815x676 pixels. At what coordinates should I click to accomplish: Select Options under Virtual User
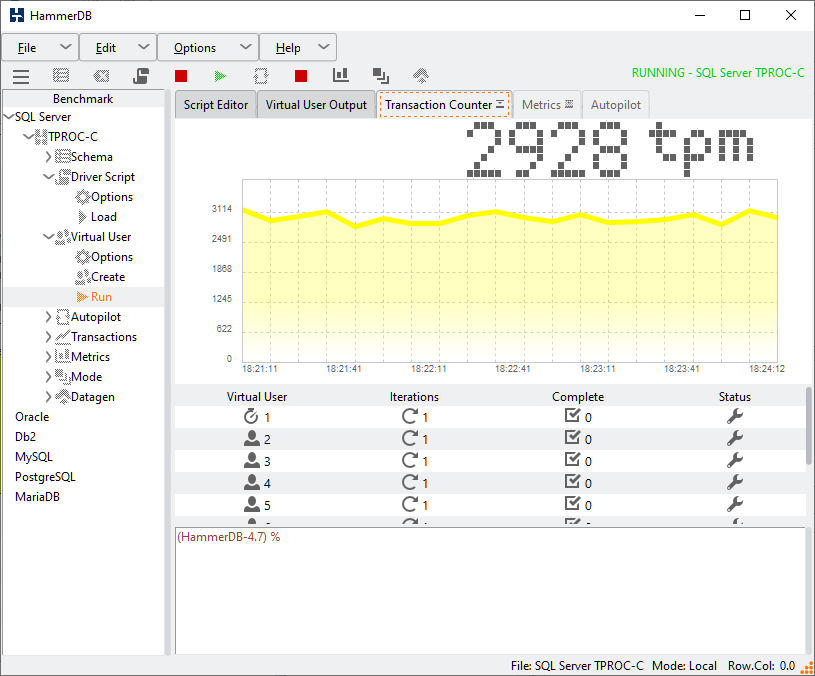(x=112, y=257)
